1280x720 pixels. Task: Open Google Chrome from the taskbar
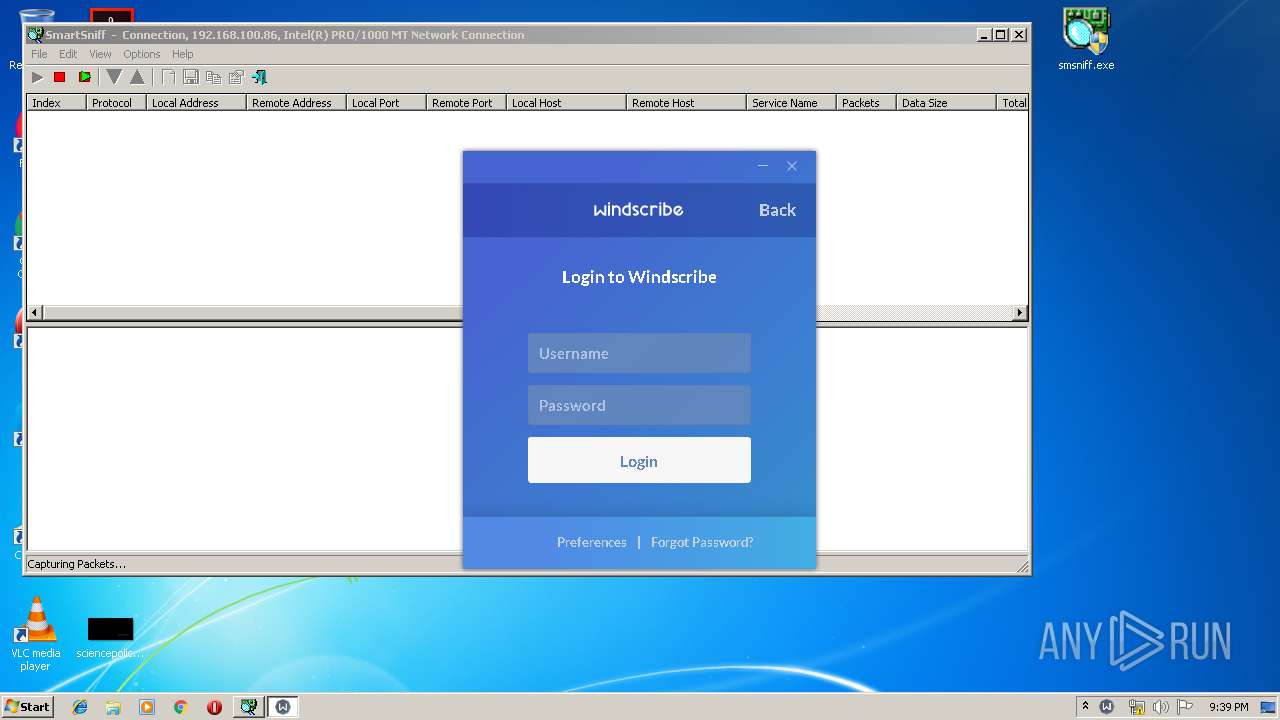180,707
